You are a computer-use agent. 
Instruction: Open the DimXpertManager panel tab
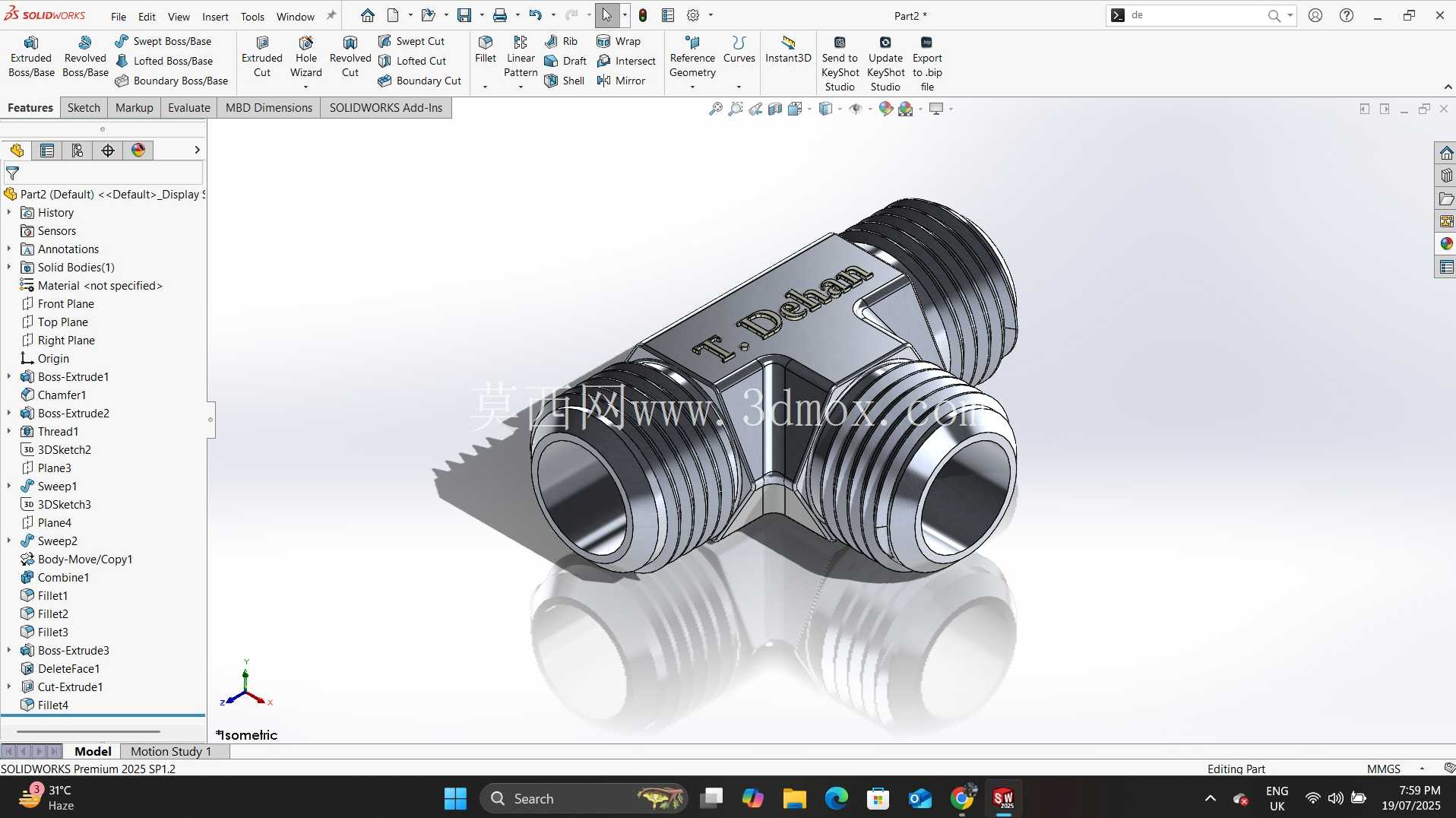pos(108,151)
